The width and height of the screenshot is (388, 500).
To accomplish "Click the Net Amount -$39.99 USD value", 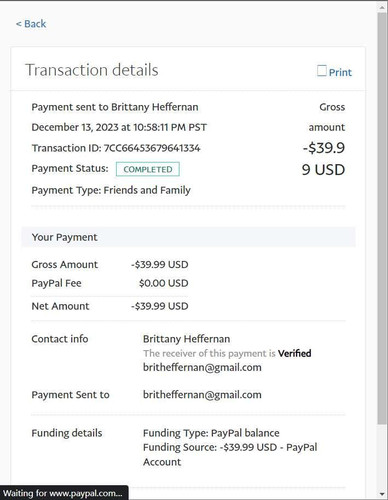I will point(160,306).
